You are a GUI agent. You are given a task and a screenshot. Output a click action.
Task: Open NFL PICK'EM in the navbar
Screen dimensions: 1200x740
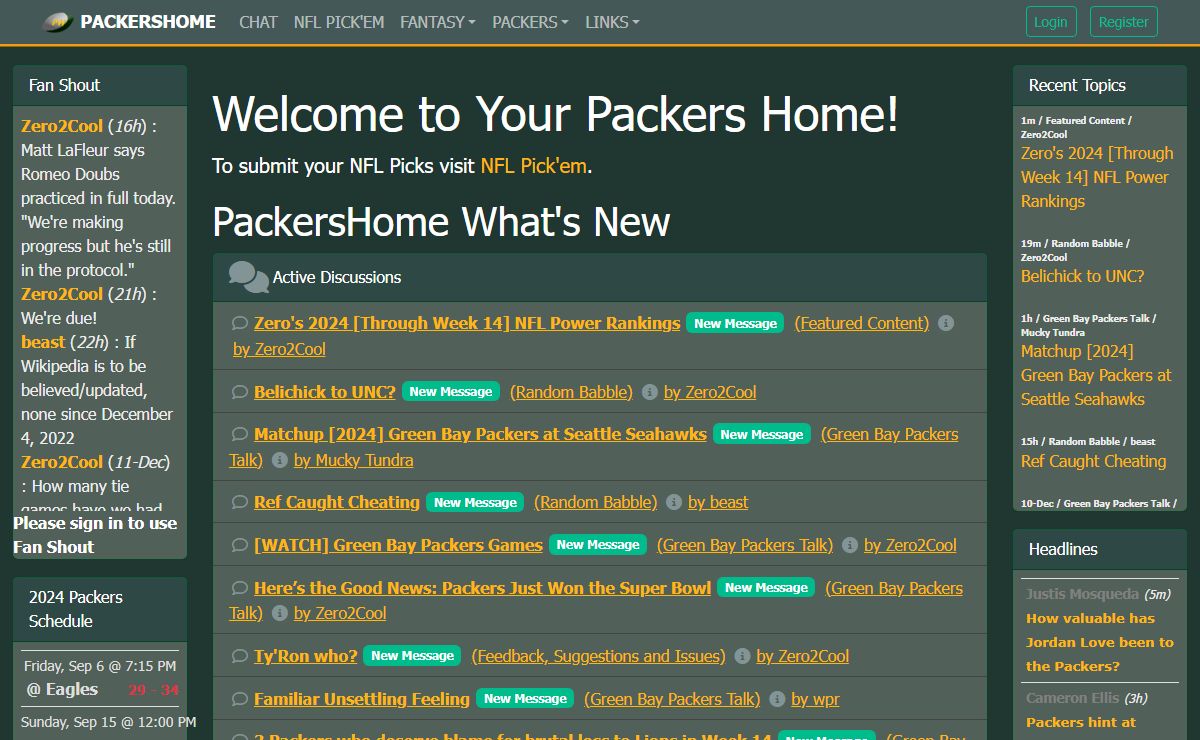(x=339, y=22)
